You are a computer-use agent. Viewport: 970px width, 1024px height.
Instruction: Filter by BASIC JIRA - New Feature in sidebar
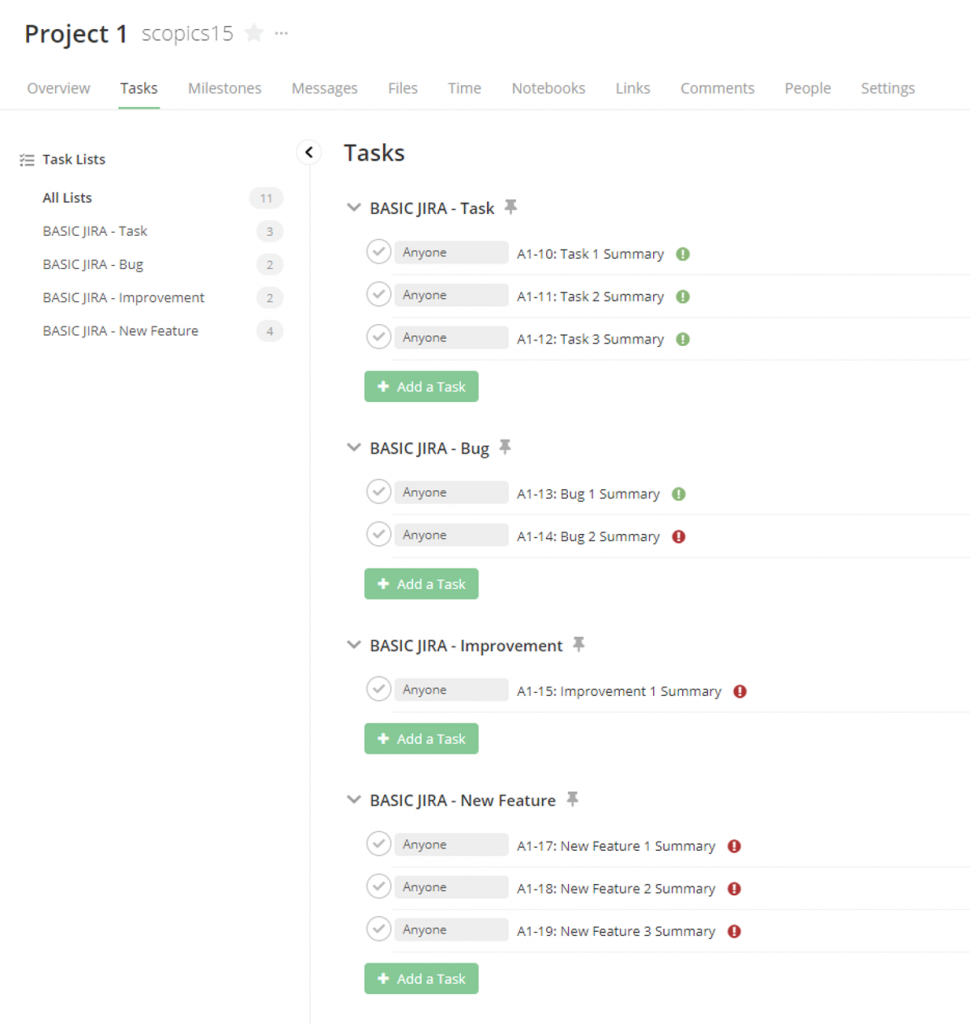tap(120, 331)
